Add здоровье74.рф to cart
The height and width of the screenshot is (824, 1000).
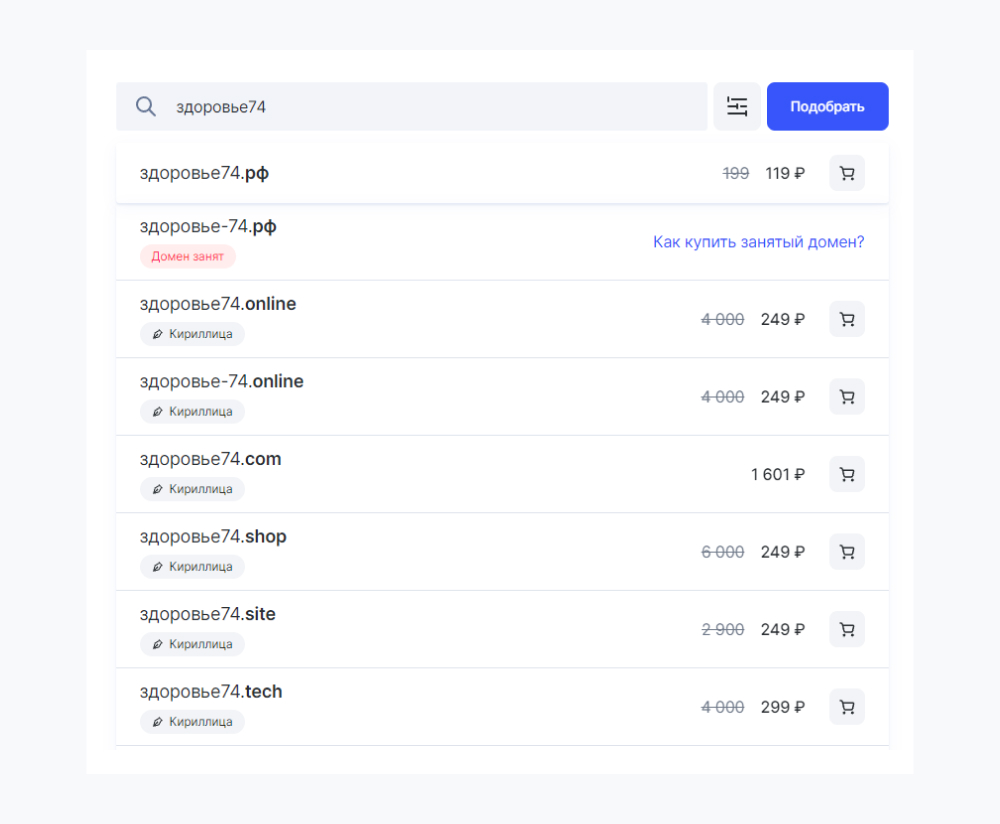click(x=846, y=173)
